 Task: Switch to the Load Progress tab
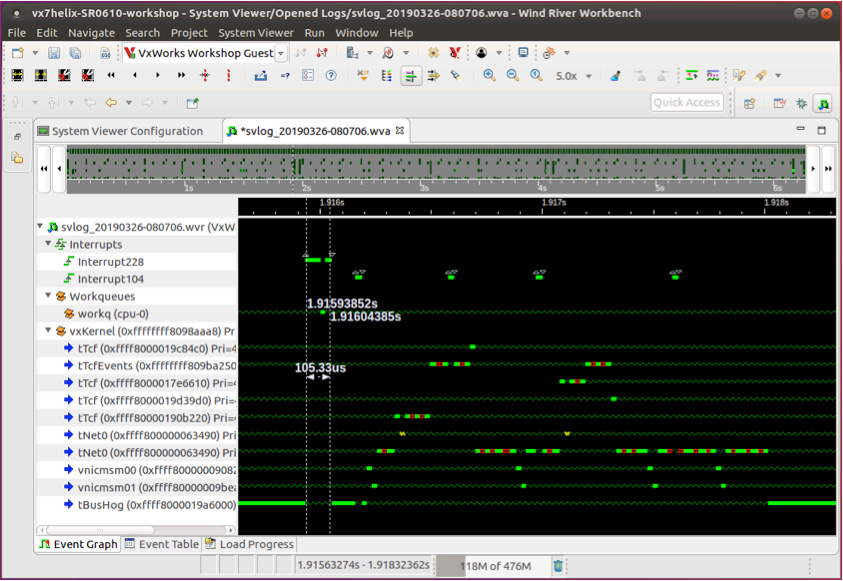(250, 544)
